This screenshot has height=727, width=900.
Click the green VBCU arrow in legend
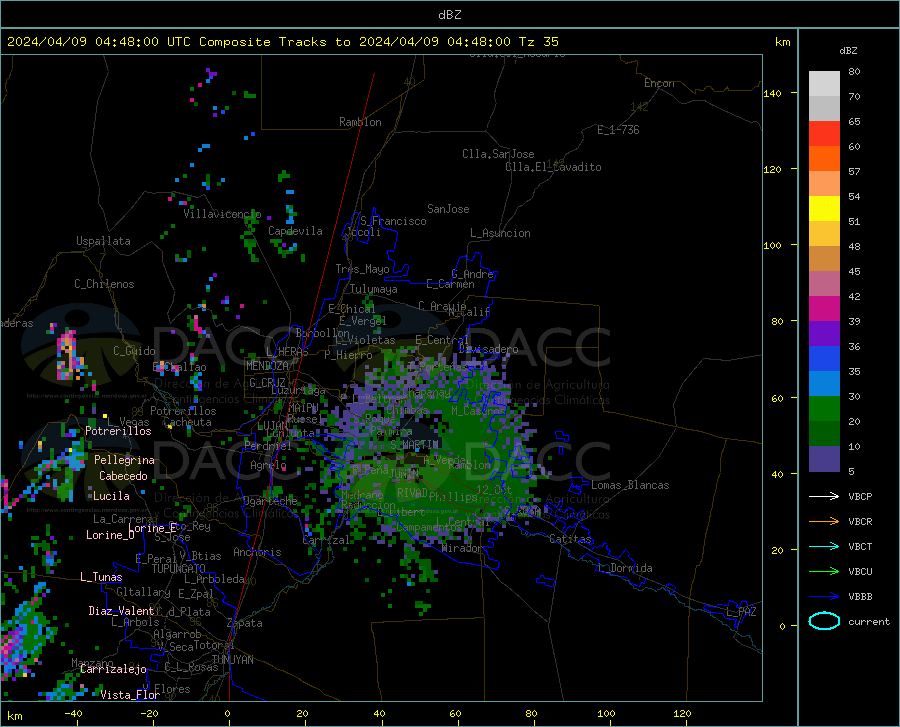[x=824, y=572]
